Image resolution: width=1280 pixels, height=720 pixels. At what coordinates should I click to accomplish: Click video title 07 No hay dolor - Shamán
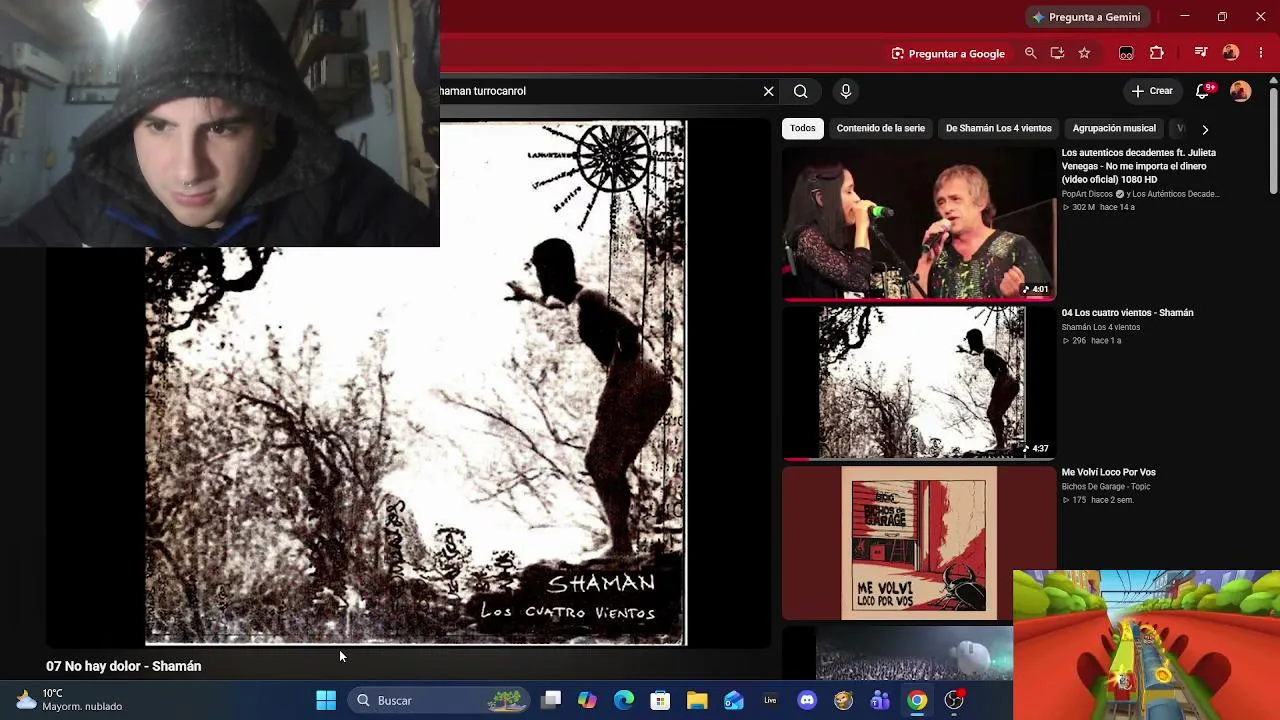124,666
